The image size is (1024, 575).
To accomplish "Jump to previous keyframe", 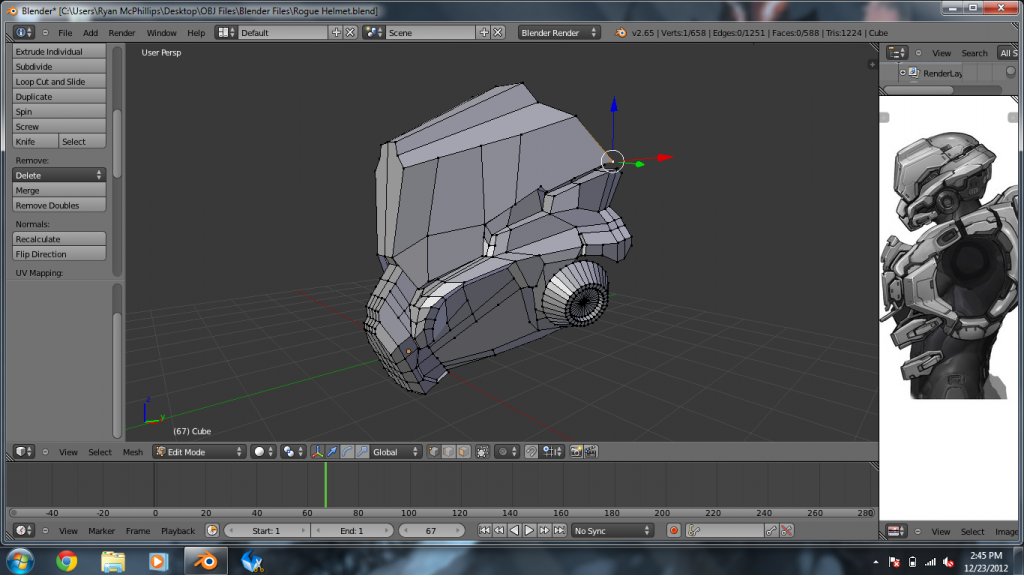I will (x=500, y=531).
